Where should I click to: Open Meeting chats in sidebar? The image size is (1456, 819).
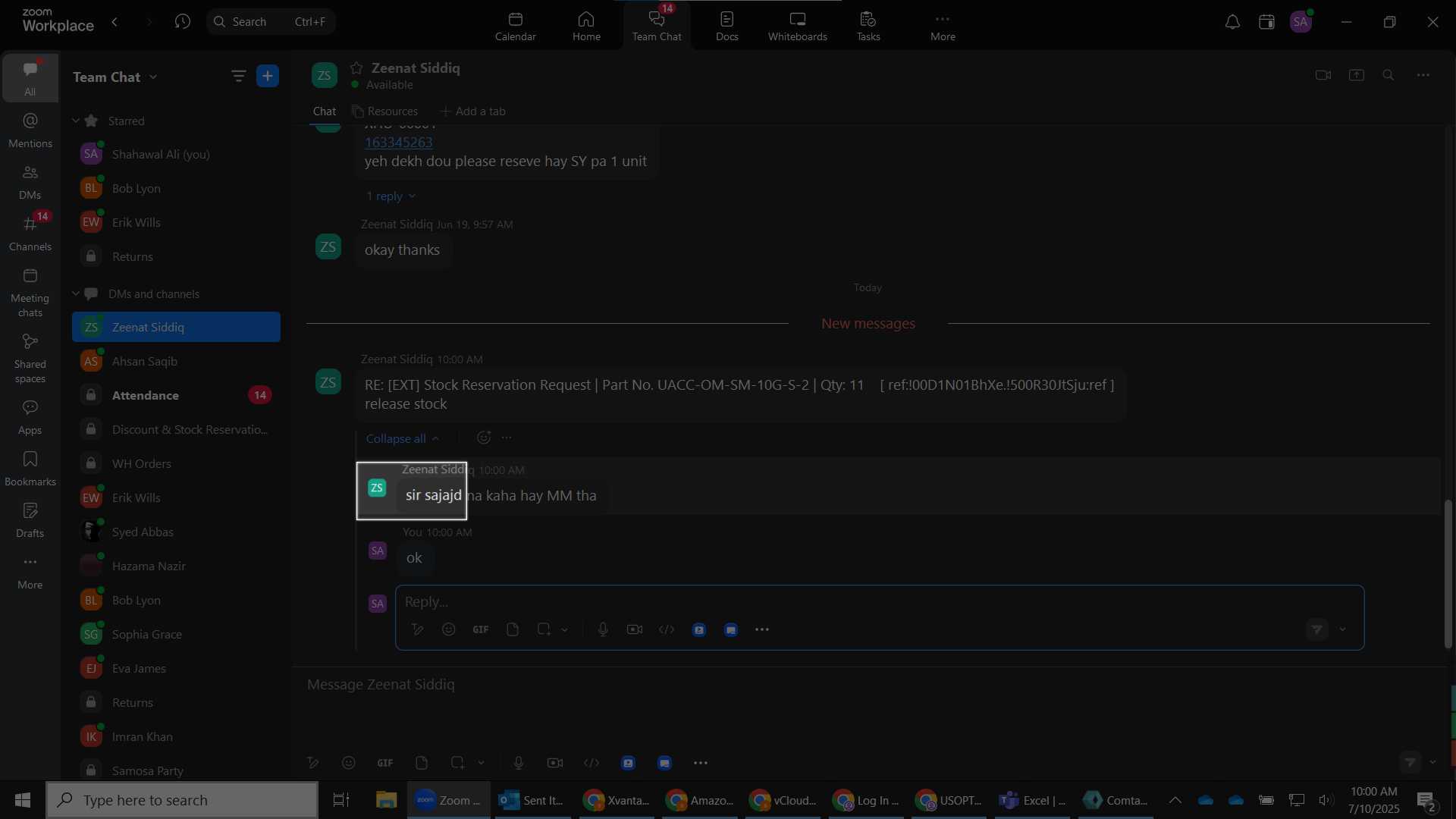pyautogui.click(x=30, y=293)
